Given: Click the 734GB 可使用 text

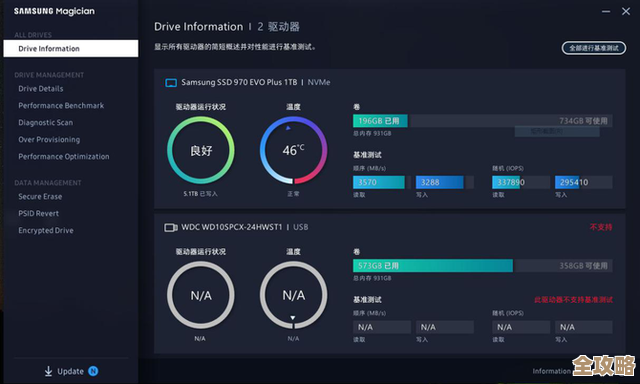Looking at the screenshot, I should pyautogui.click(x=583, y=121).
